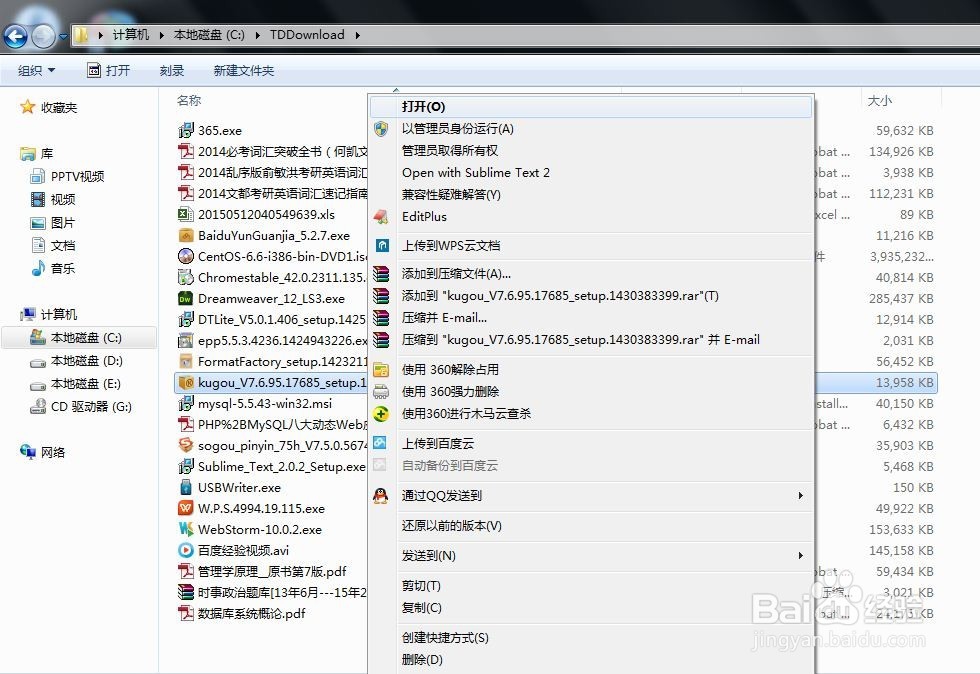Select Dreamweaver_12_LS3.exe file icon

pyautogui.click(x=186, y=298)
